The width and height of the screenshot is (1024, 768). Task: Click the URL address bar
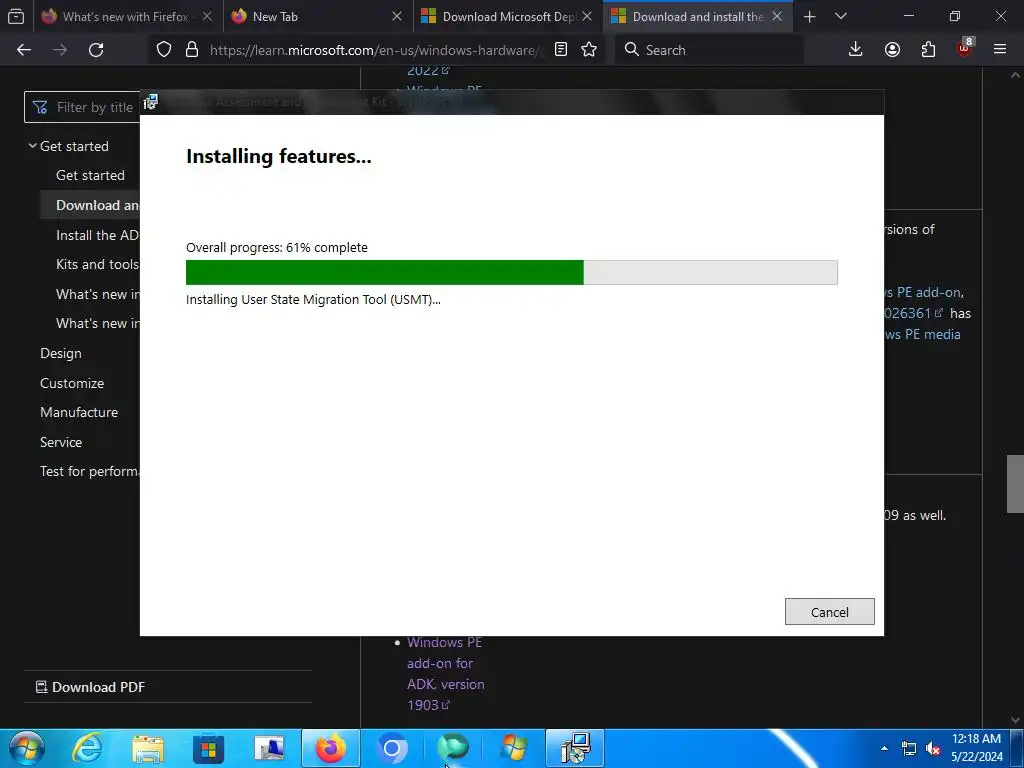[x=376, y=50]
